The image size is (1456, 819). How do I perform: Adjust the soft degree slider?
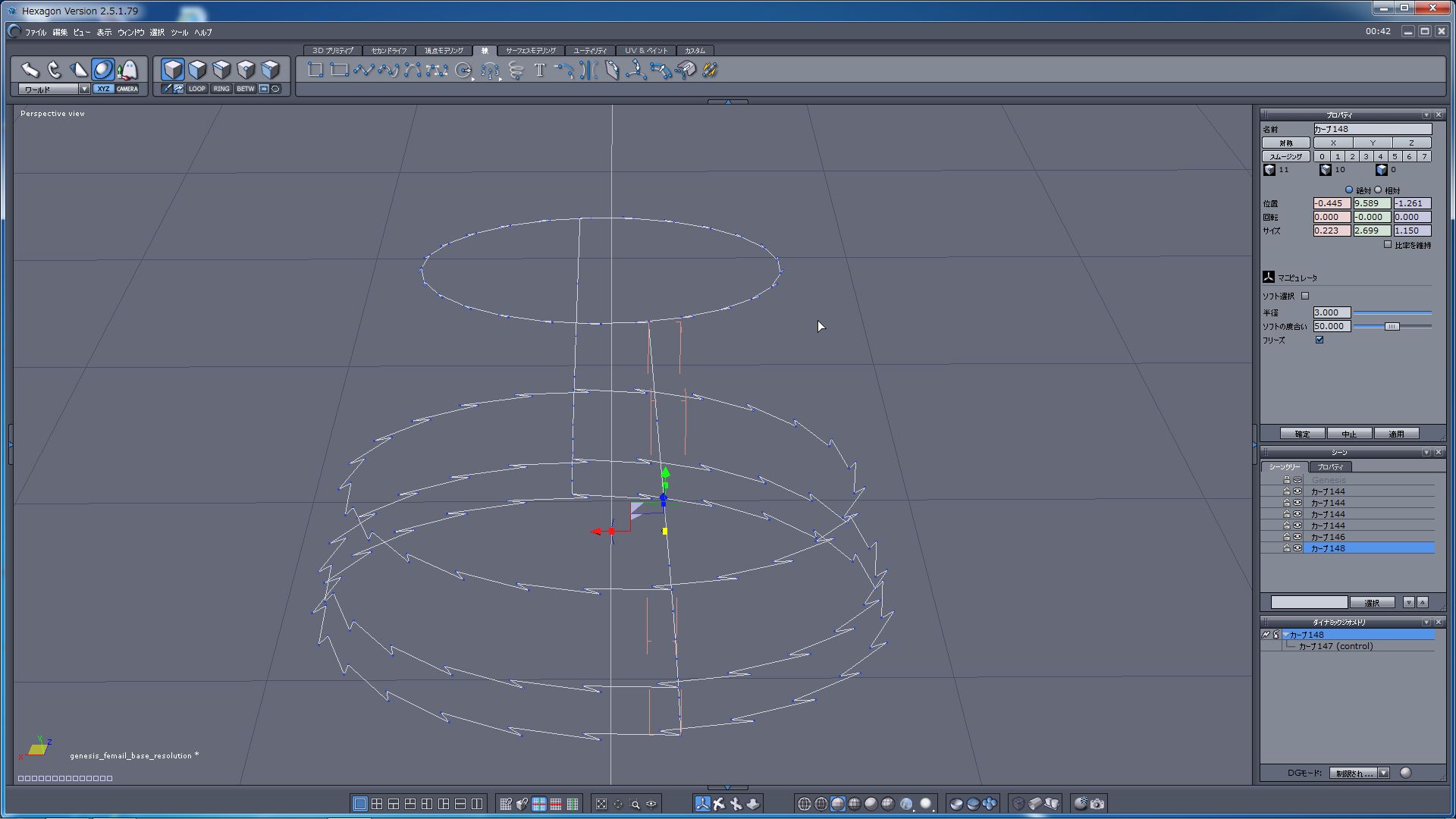pos(1392,326)
